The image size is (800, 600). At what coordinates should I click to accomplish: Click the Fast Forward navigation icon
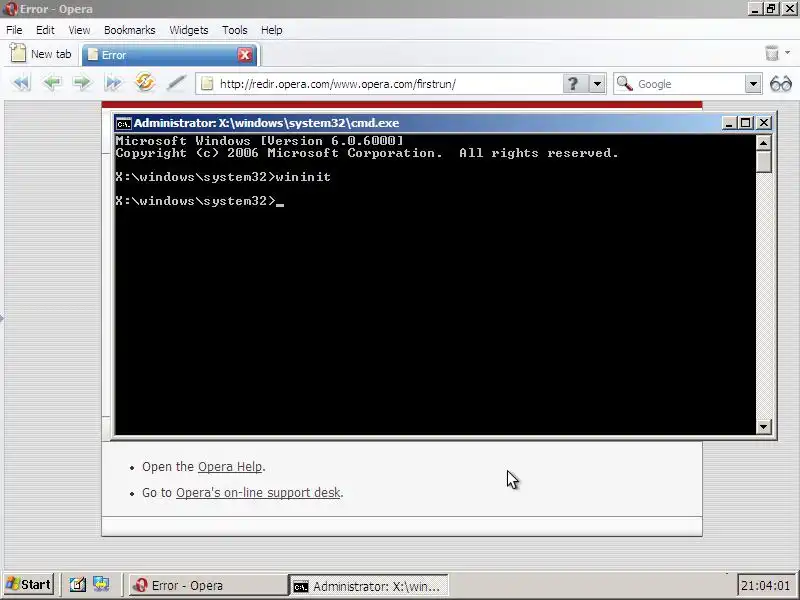113,82
